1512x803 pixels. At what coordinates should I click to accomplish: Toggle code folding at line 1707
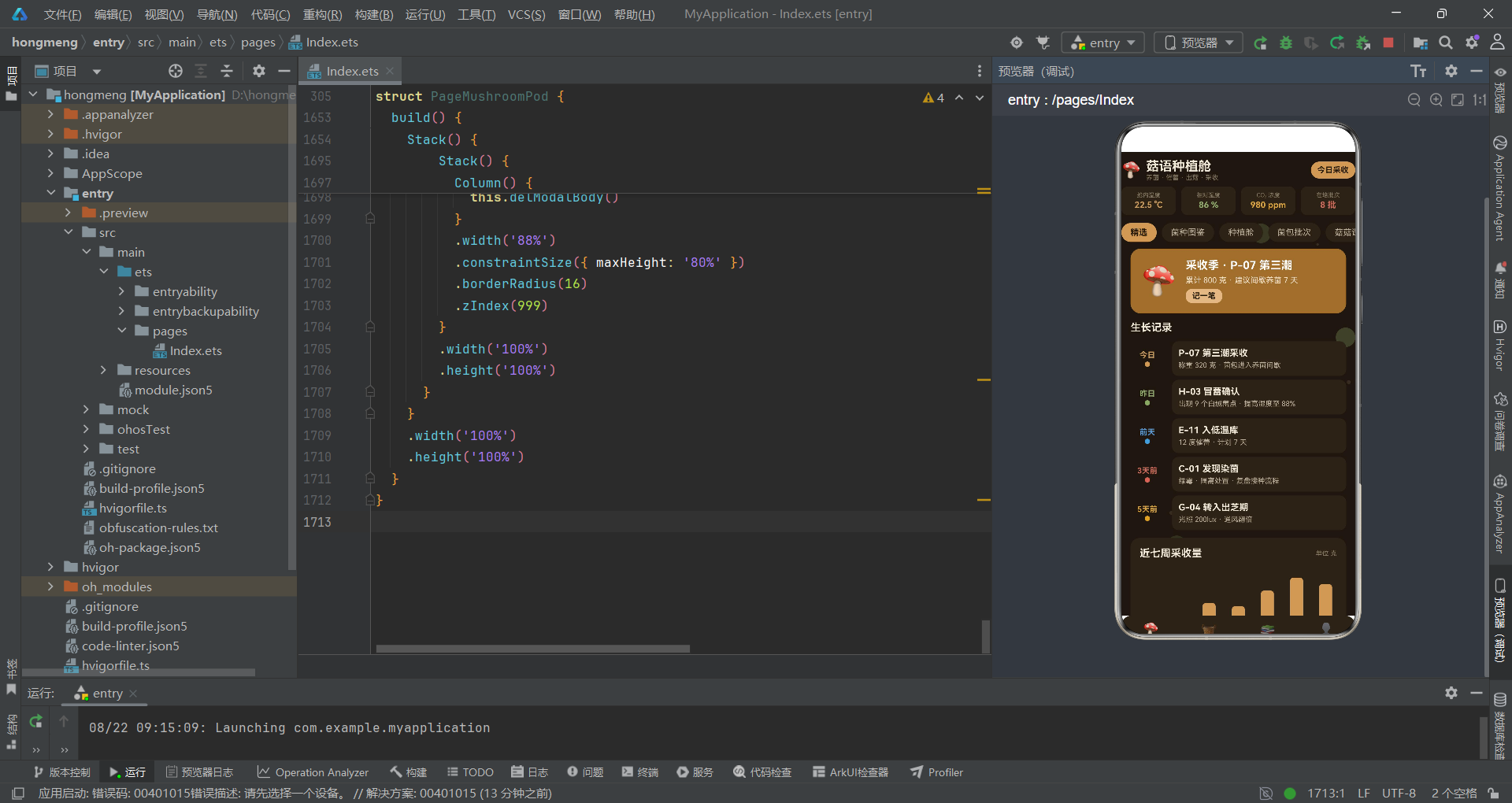pyautogui.click(x=370, y=392)
